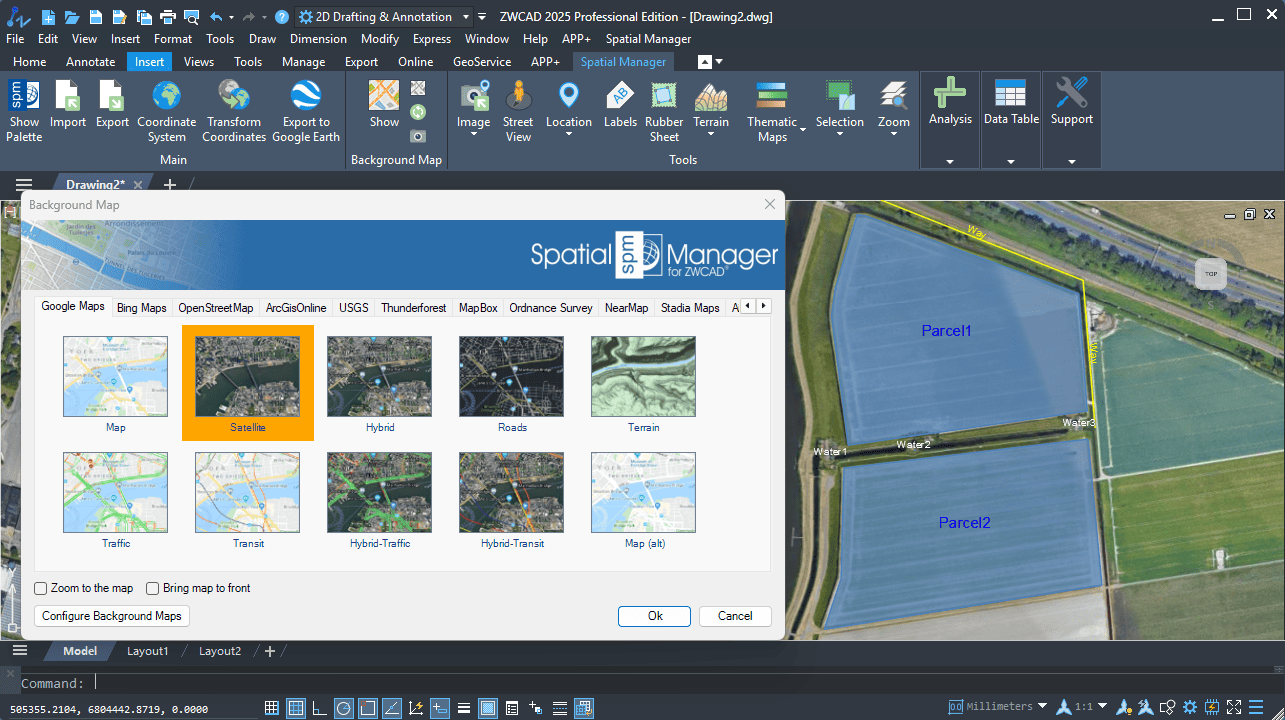Enable Zoom to the map checkbox
The width and height of the screenshot is (1285, 720).
(x=41, y=588)
